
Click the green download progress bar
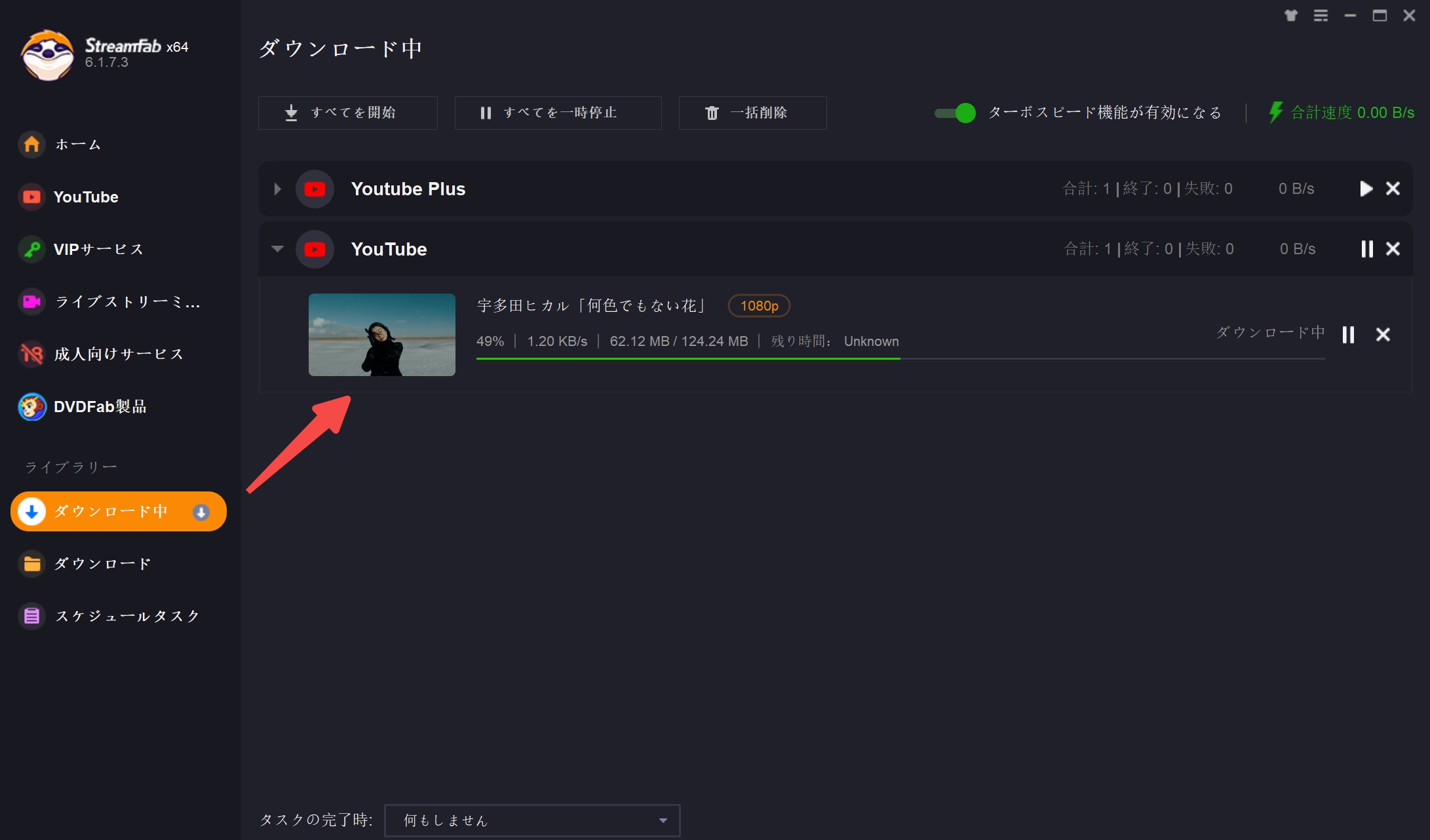(688, 358)
